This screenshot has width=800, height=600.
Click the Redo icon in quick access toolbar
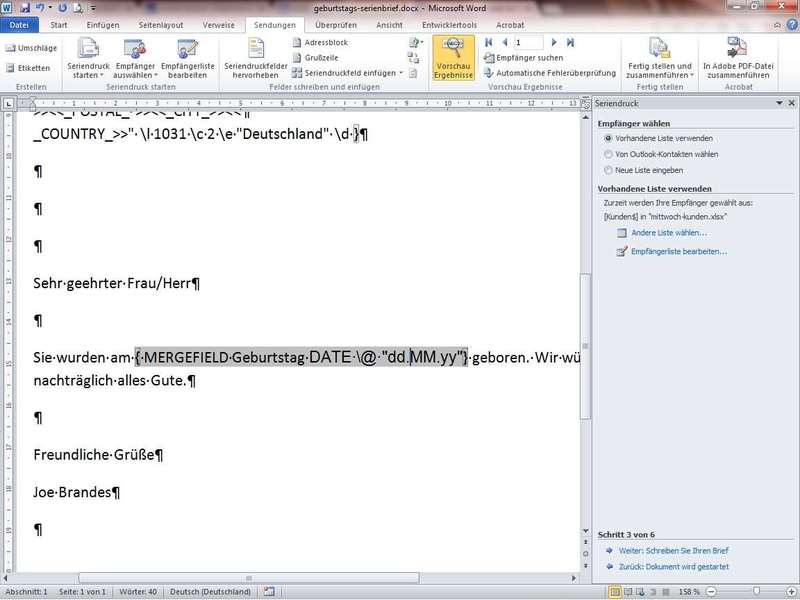tap(62, 8)
